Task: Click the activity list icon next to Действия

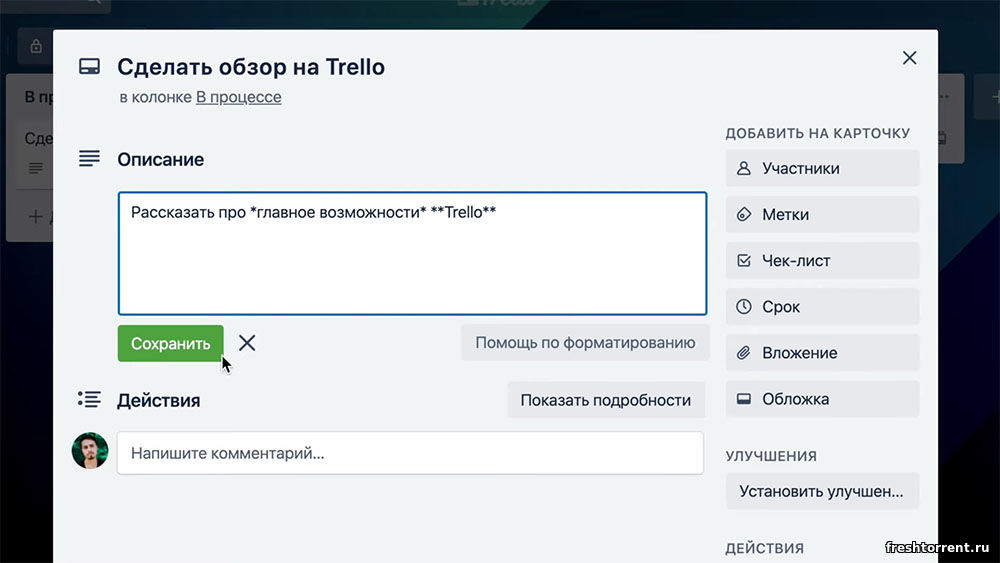Action: pyautogui.click(x=89, y=400)
